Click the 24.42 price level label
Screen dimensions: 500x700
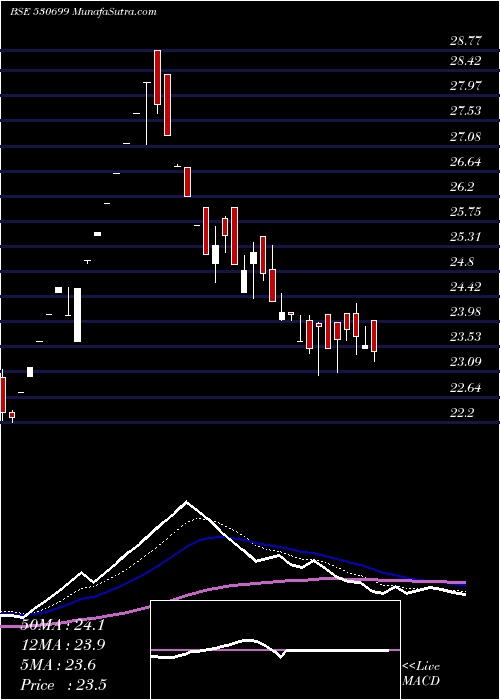466,287
